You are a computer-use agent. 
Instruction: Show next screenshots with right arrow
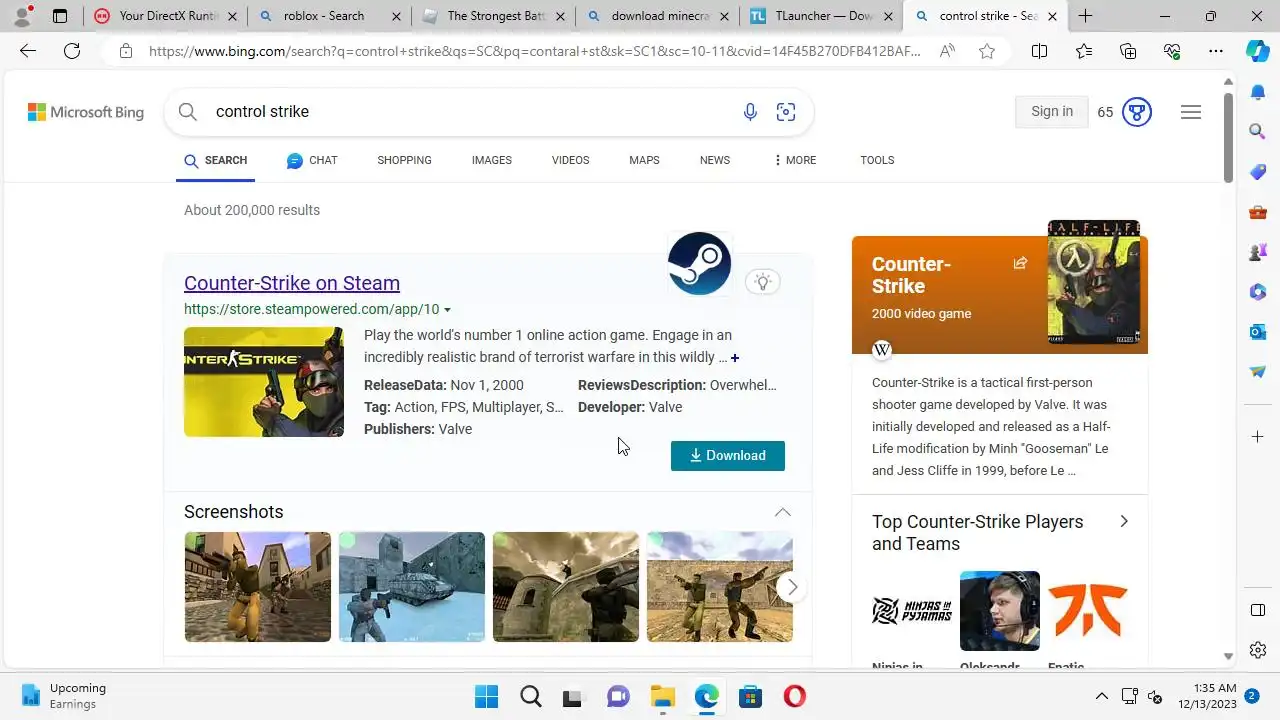(792, 587)
